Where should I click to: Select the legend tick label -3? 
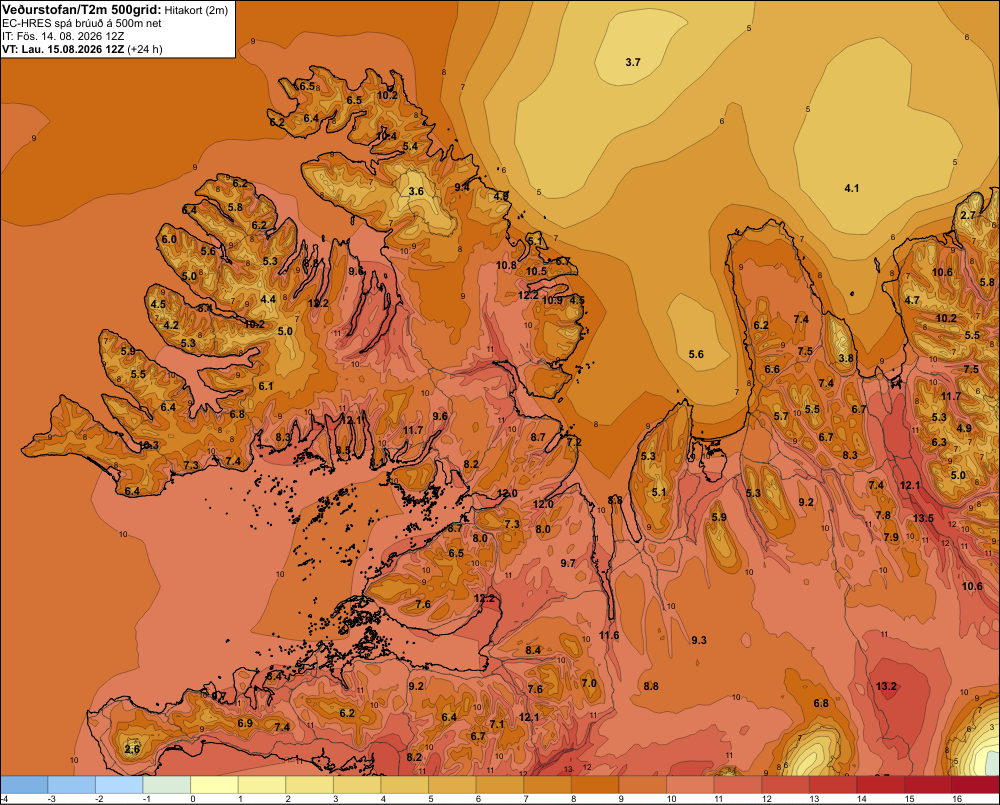click(54, 799)
